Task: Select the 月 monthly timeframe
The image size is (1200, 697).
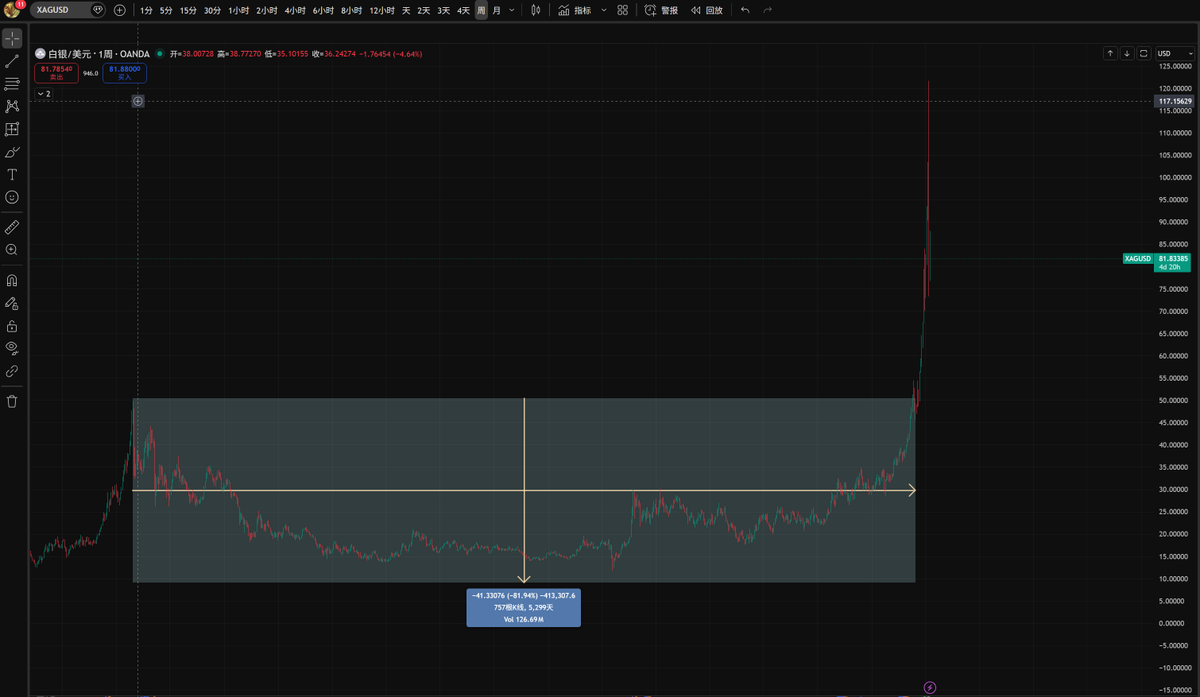Action: [497, 10]
